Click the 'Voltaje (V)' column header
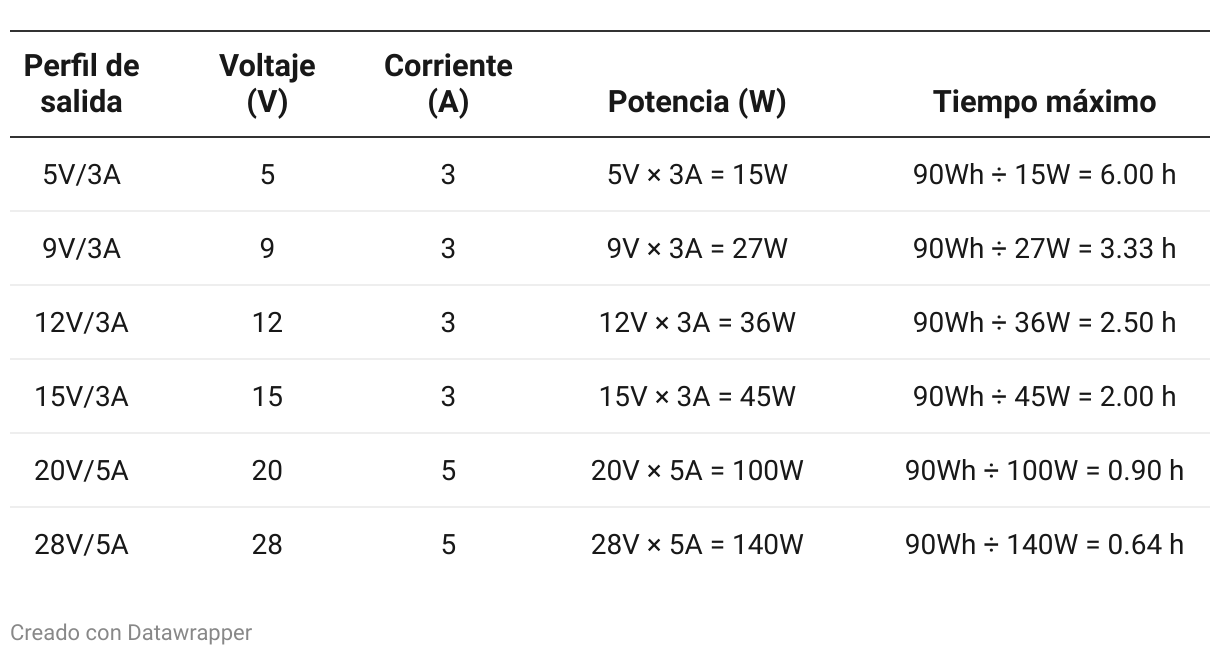 point(267,84)
